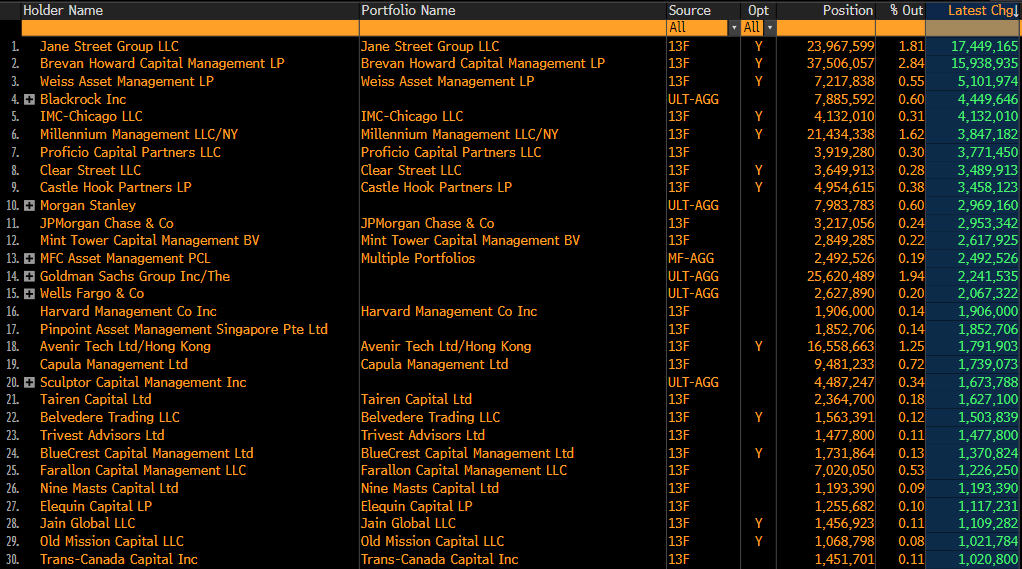Viewport: 1022px width, 569px height.
Task: Select Old Mission Capital LLC holder
Action: (111, 542)
